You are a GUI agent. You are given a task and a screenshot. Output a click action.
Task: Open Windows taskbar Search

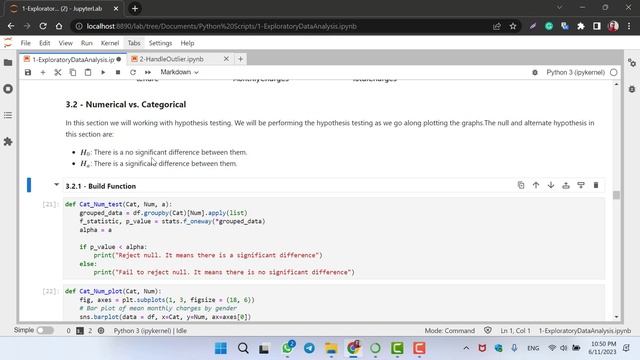pos(243,348)
